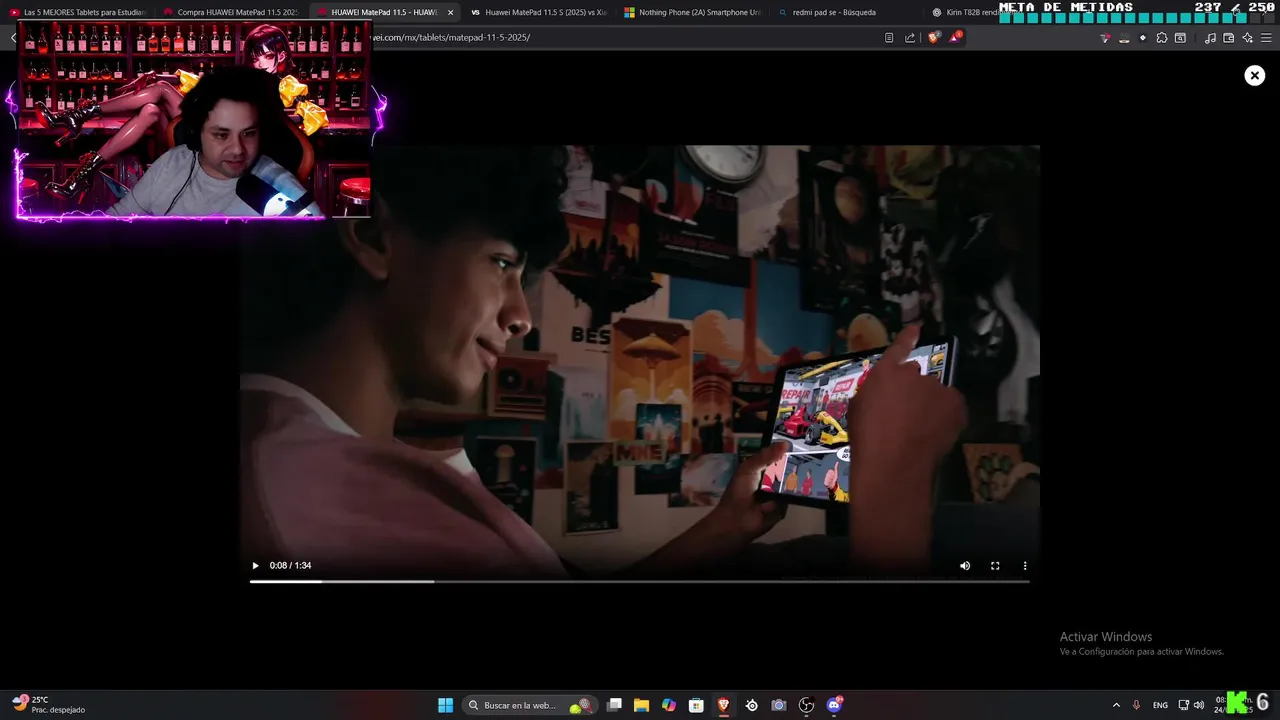Open OBS Studio from the taskbar

point(806,705)
